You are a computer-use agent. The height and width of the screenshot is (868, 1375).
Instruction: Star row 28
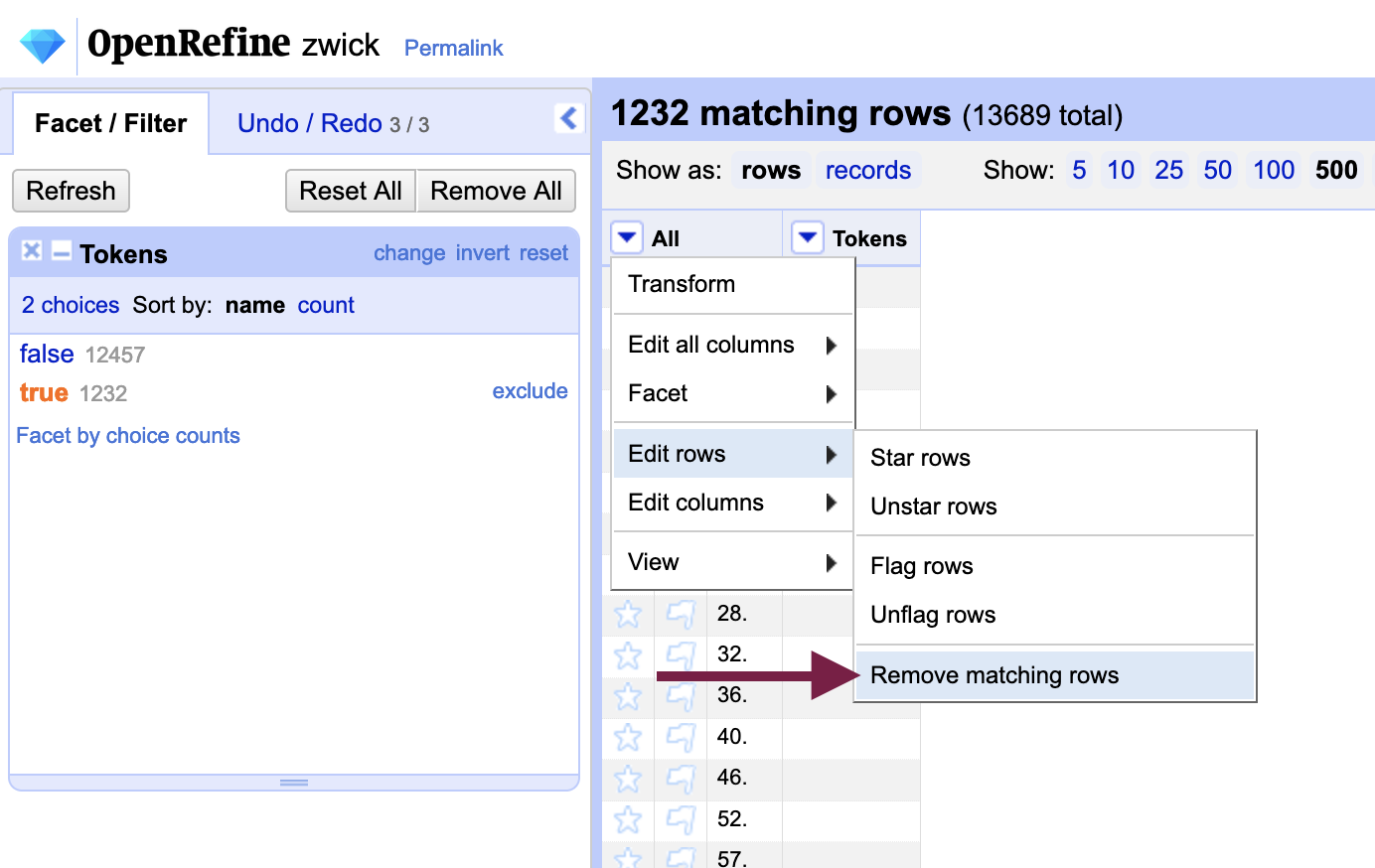click(628, 614)
